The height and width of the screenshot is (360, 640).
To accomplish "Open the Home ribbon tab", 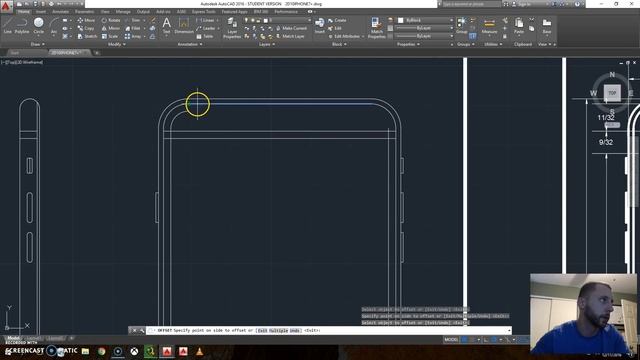I will 24,11.
